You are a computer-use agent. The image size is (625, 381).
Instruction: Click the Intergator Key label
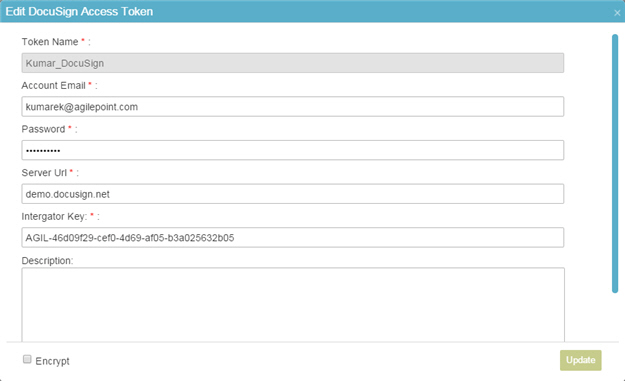54,216
